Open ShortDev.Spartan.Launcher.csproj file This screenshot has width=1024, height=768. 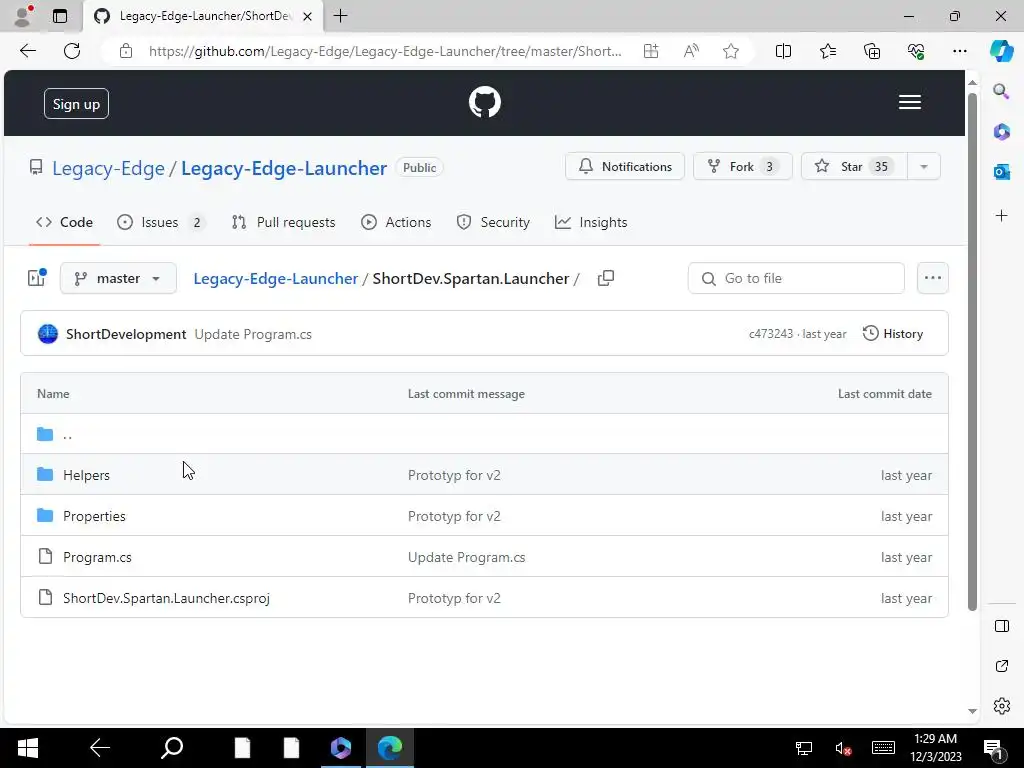[167, 598]
